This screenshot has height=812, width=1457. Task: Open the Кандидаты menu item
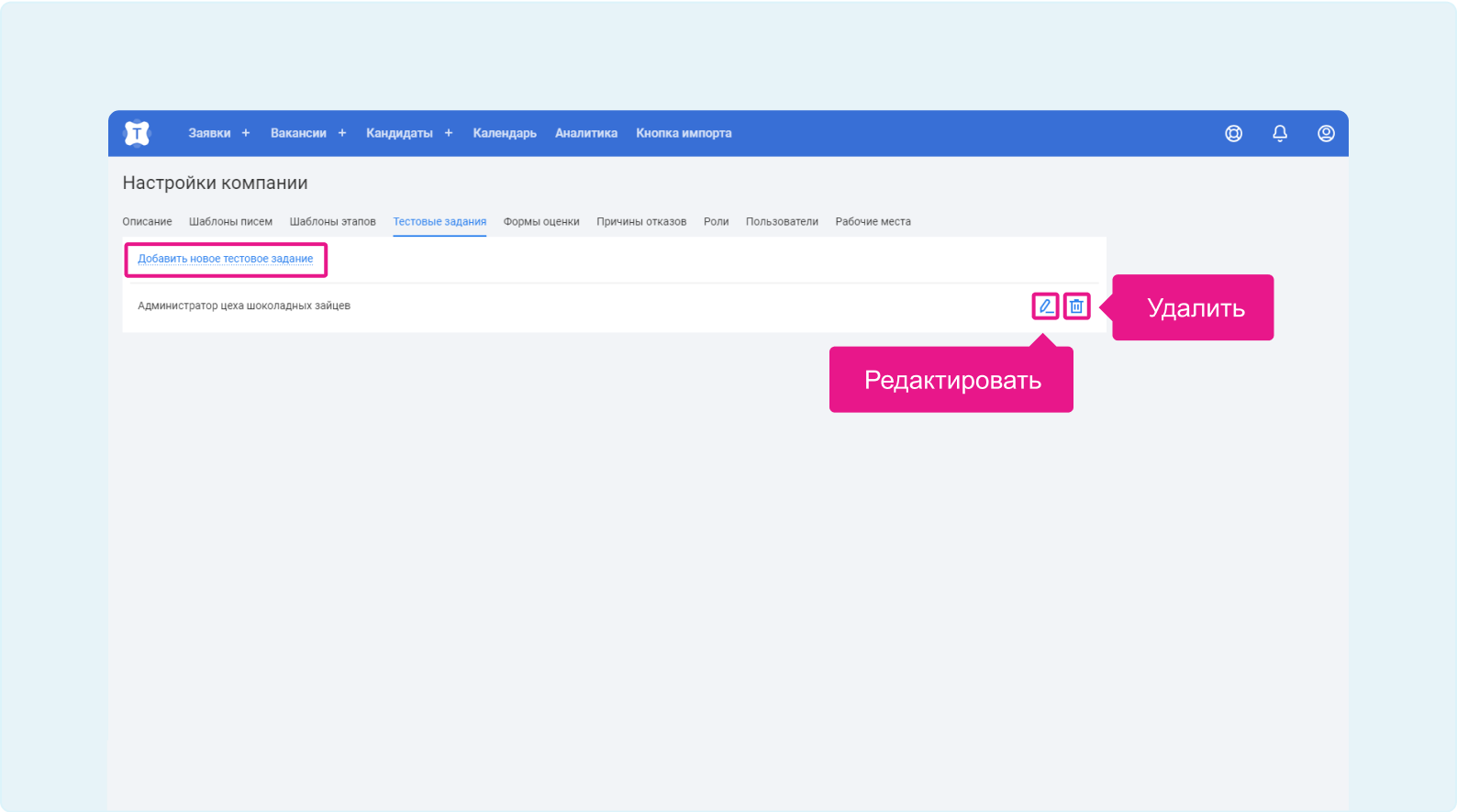[x=399, y=133]
